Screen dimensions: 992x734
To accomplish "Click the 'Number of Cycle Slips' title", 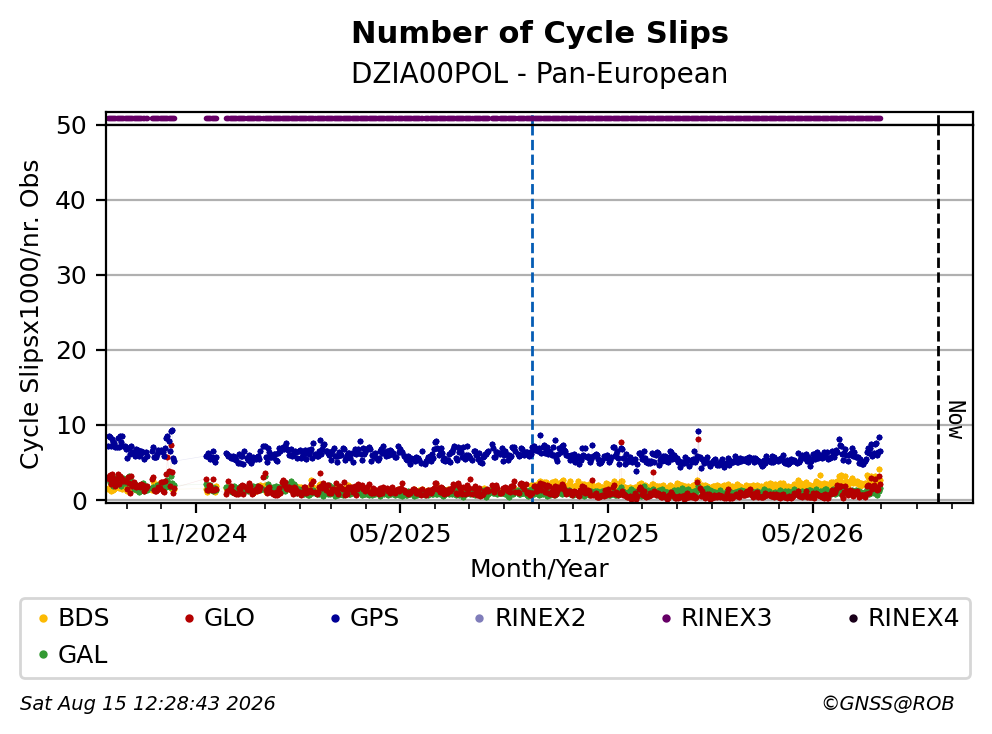I will click(540, 33).
